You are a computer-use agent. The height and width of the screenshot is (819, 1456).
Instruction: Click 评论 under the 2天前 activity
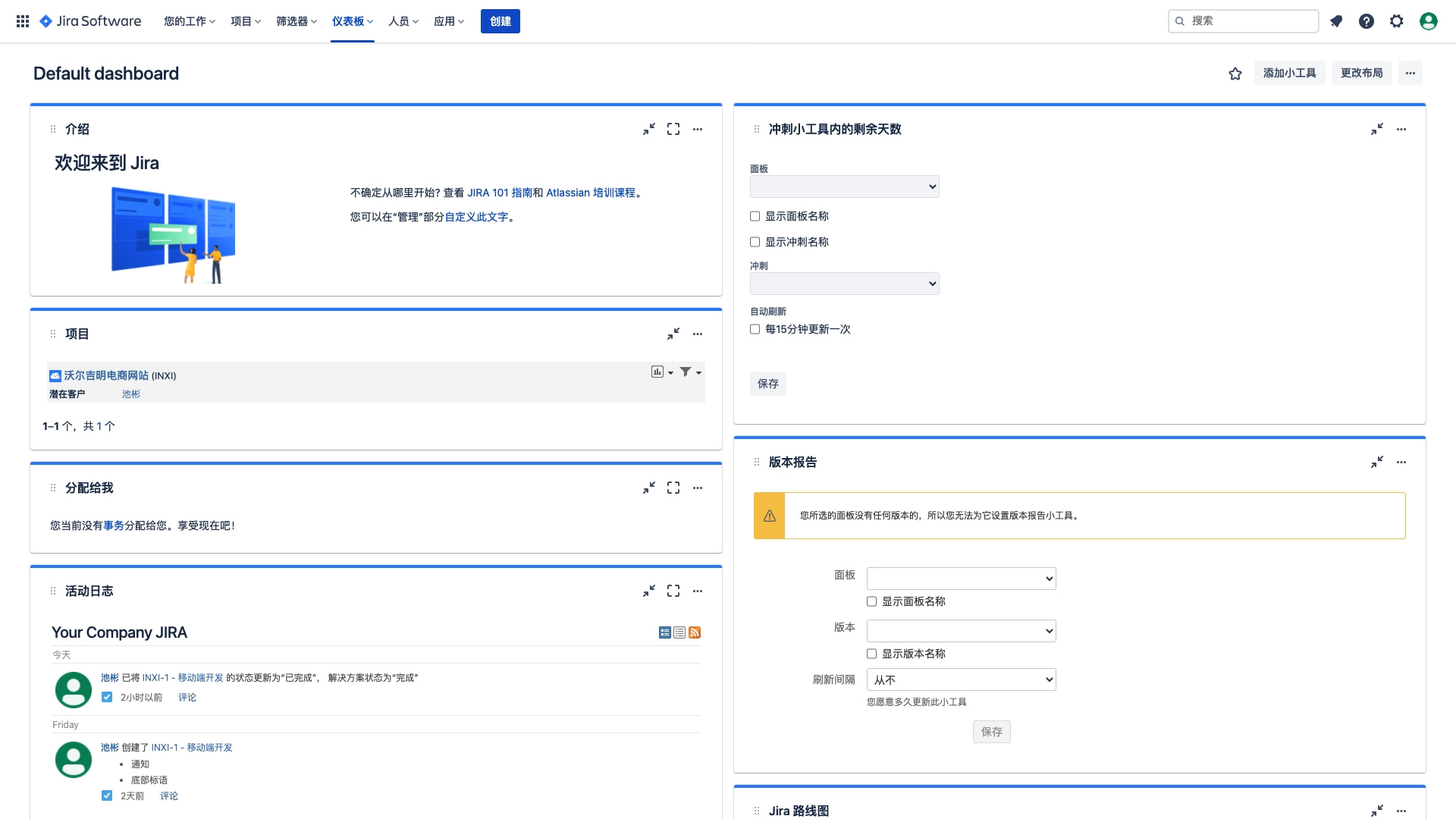click(x=169, y=796)
